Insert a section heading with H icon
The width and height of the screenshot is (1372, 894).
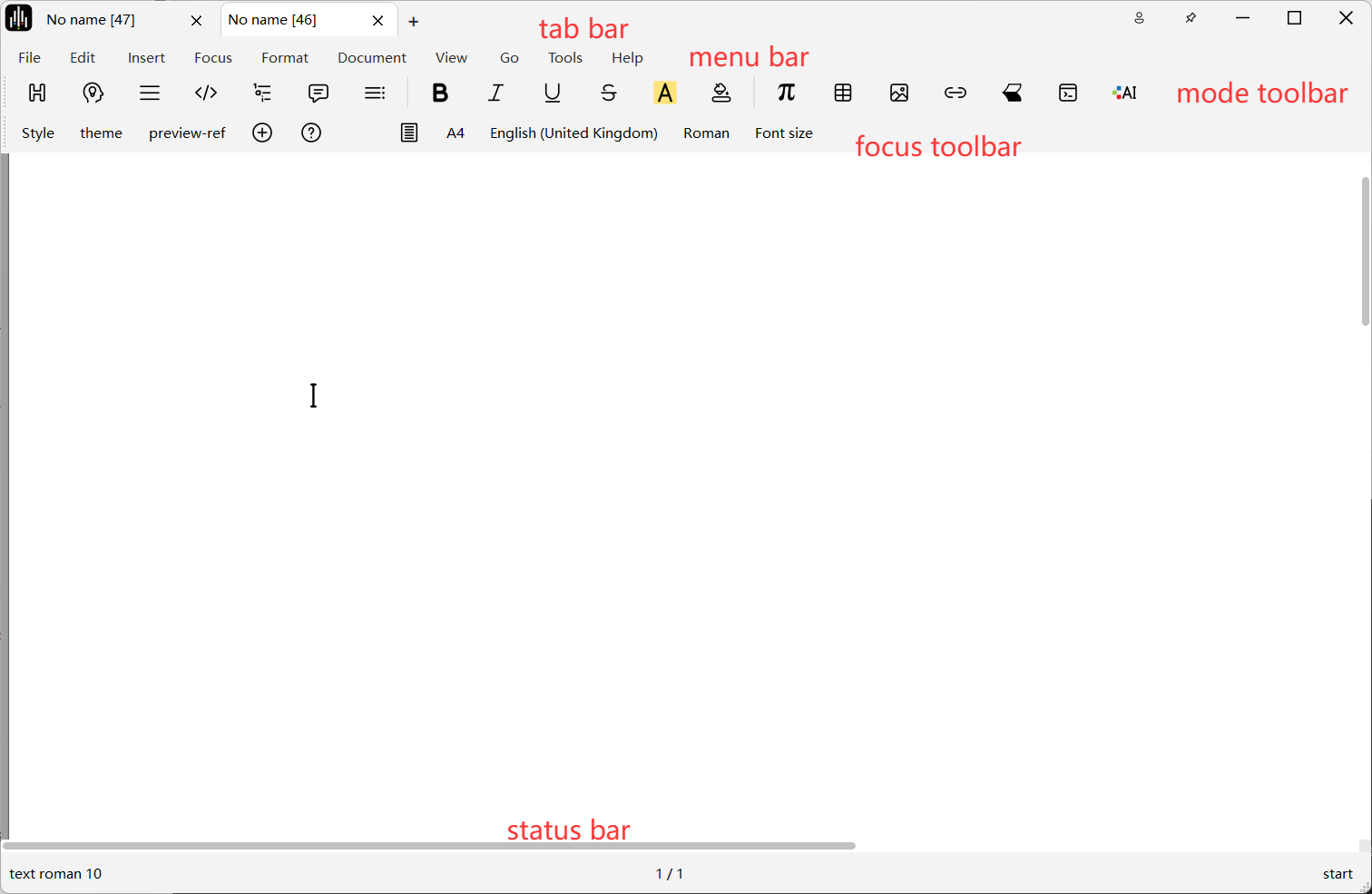37,93
